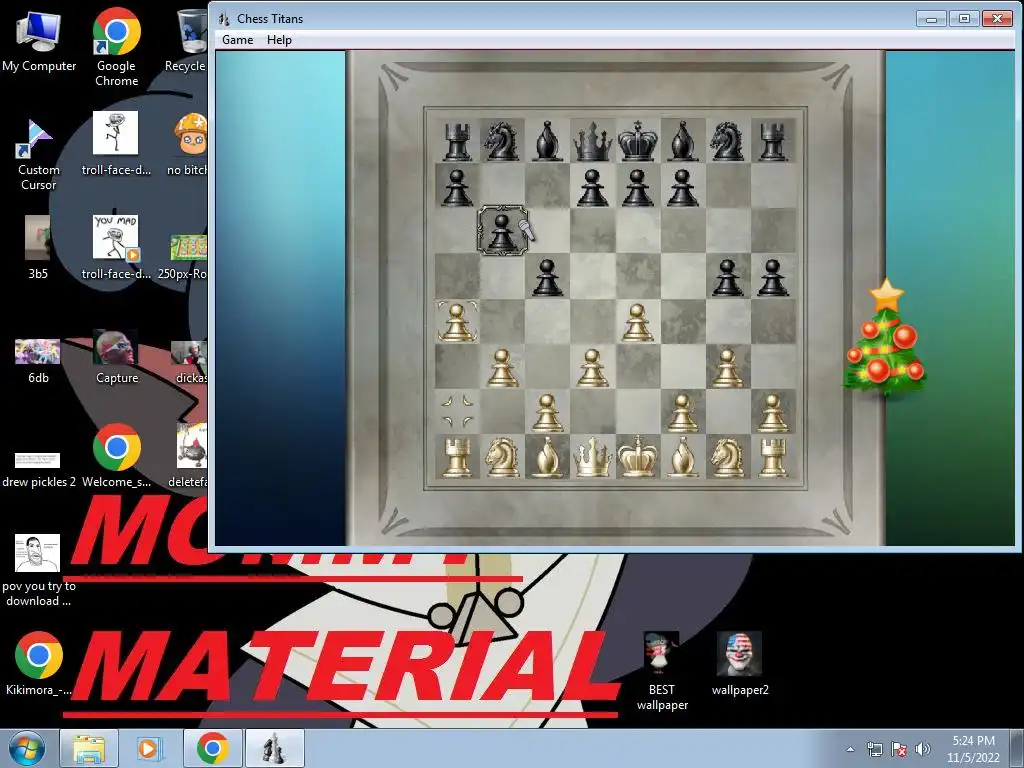This screenshot has height=768, width=1024.
Task: Select the black queen on d8
Action: (592, 141)
